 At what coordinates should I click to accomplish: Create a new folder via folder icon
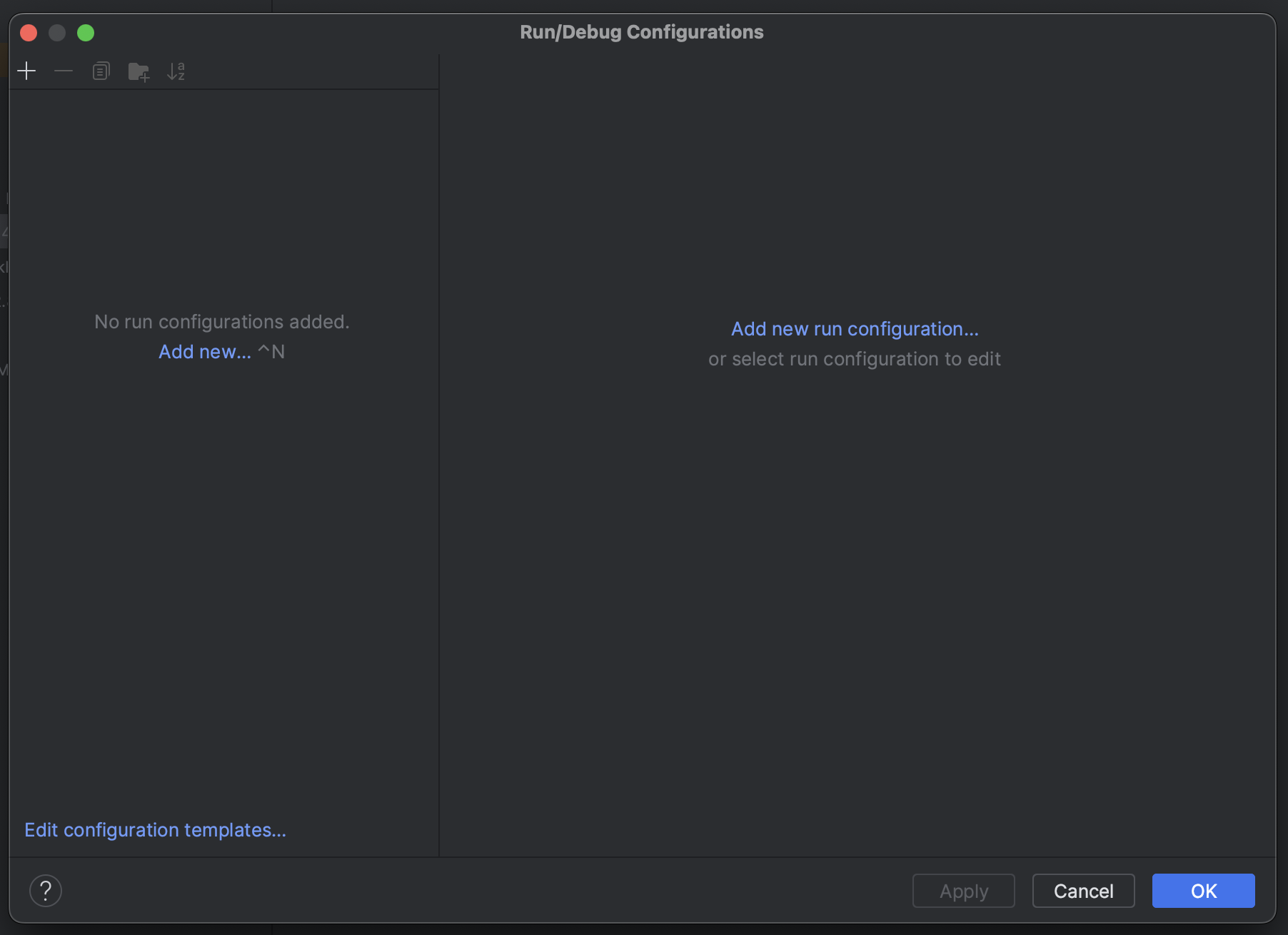[139, 71]
